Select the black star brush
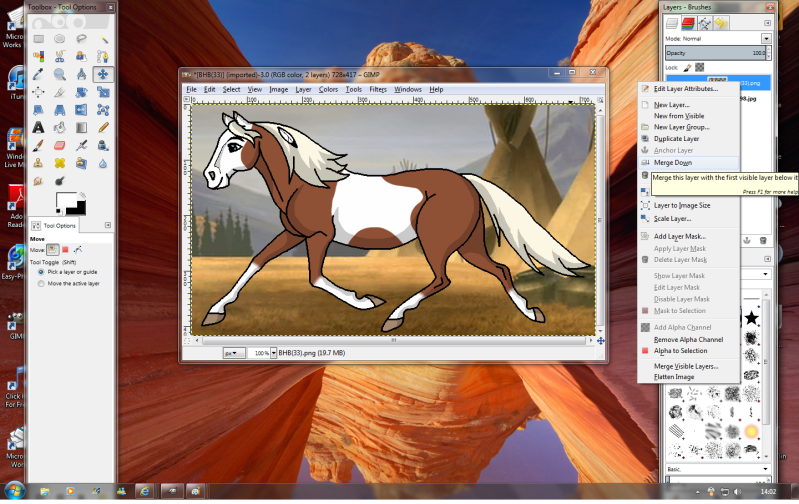This screenshot has width=799, height=504. [751, 318]
